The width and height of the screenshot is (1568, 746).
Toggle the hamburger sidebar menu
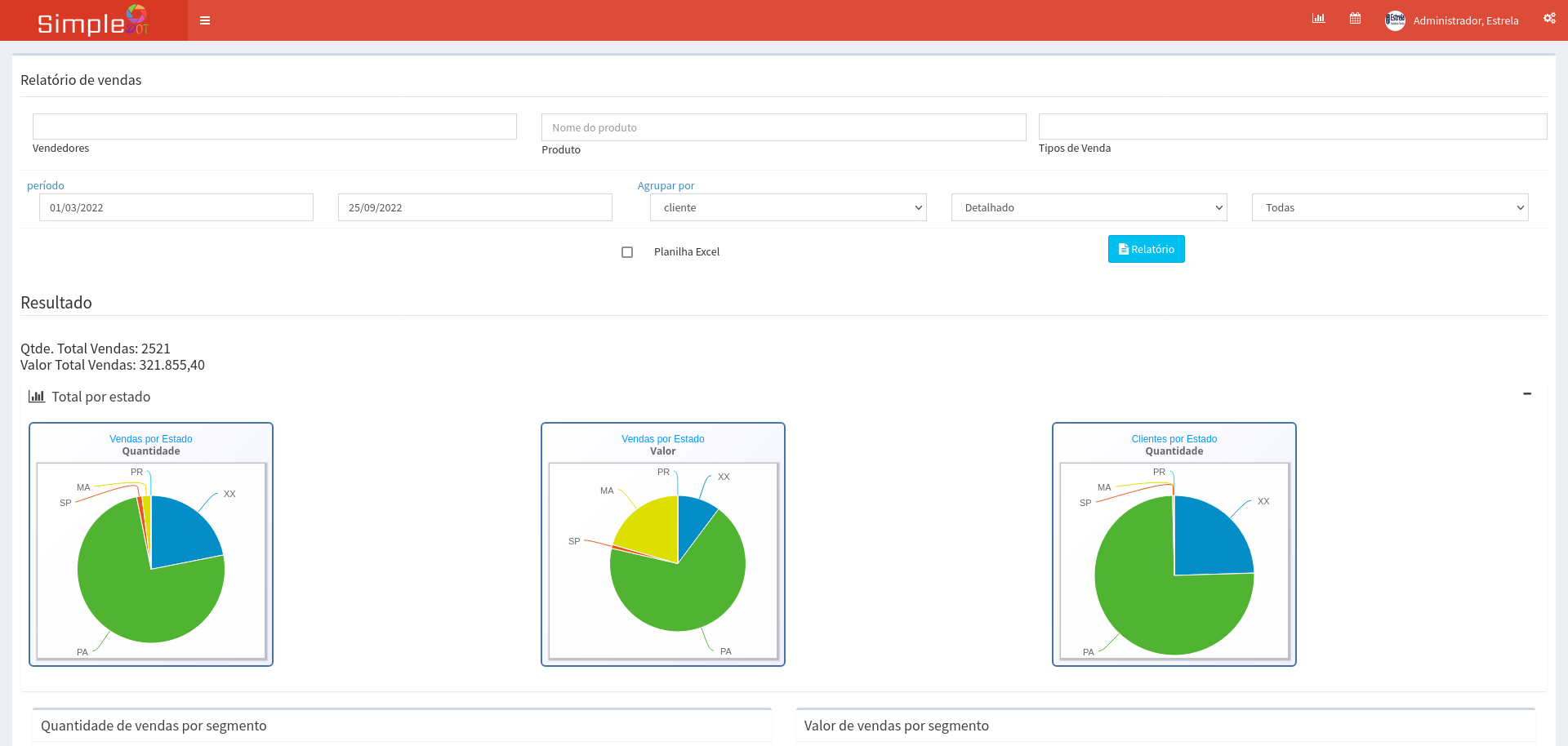pos(205,20)
